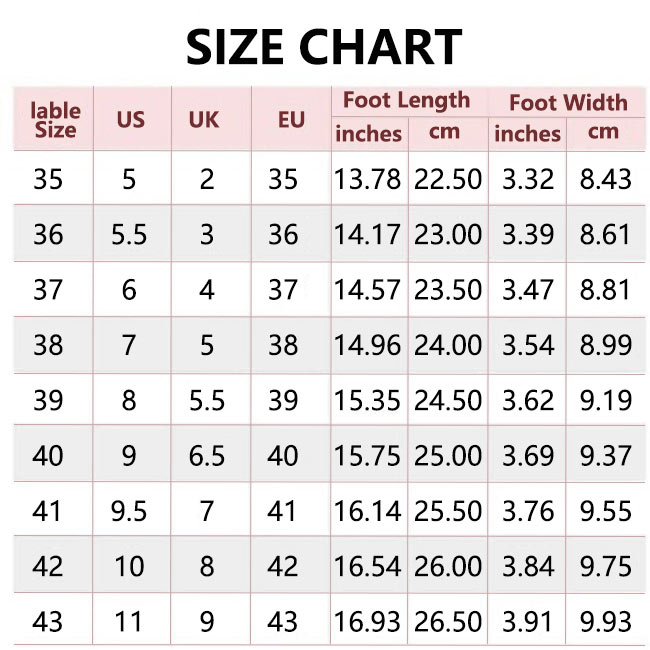Select the foot width 8.43 cm cell

606,179
